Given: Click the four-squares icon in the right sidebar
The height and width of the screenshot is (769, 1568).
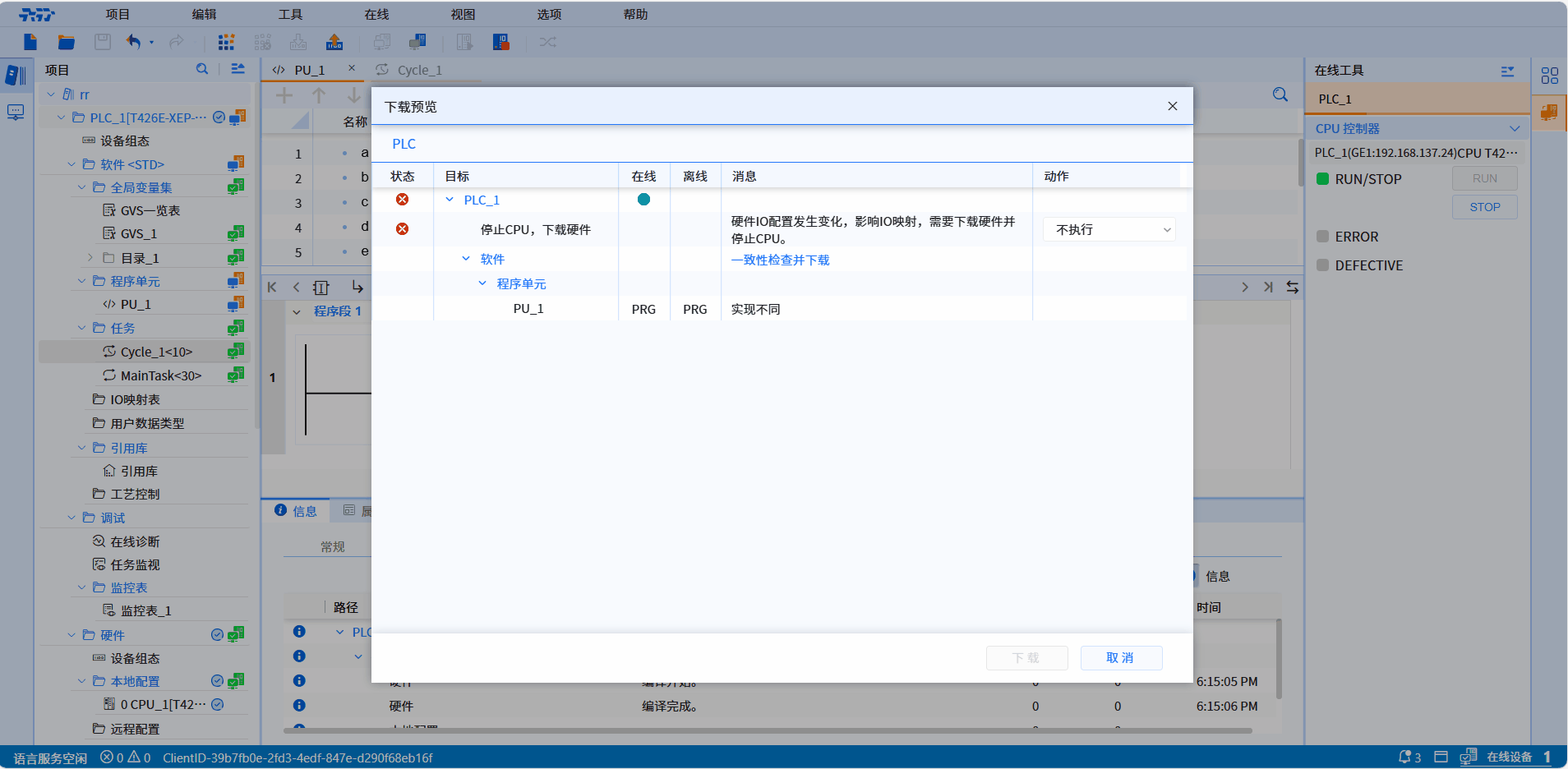Looking at the screenshot, I should click(1549, 76).
